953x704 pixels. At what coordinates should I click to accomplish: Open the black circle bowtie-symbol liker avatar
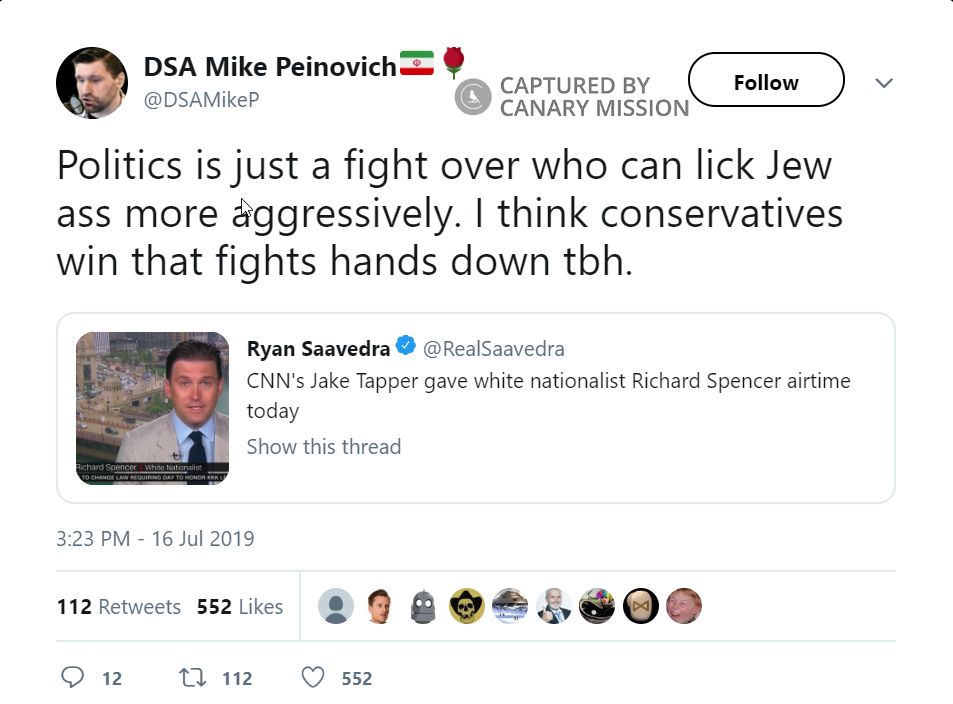click(x=641, y=606)
